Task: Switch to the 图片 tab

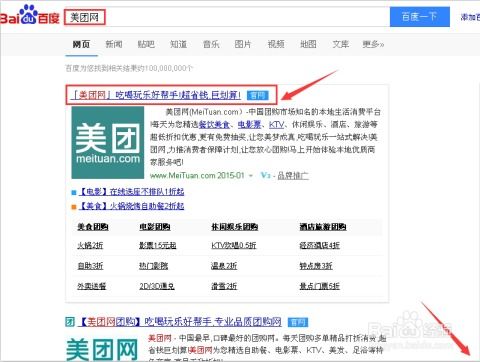Action: 243,44
